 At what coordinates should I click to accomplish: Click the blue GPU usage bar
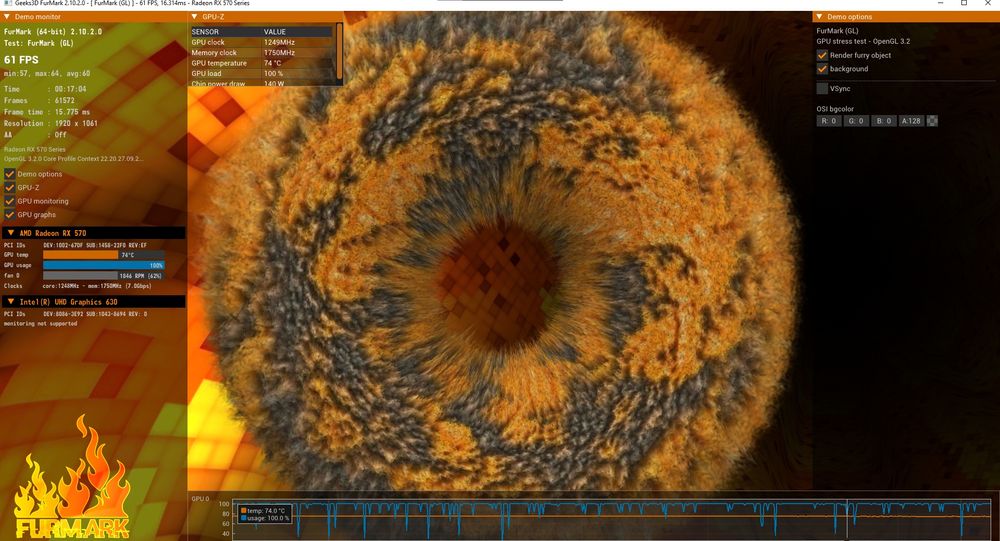pyautogui.click(x=103, y=265)
